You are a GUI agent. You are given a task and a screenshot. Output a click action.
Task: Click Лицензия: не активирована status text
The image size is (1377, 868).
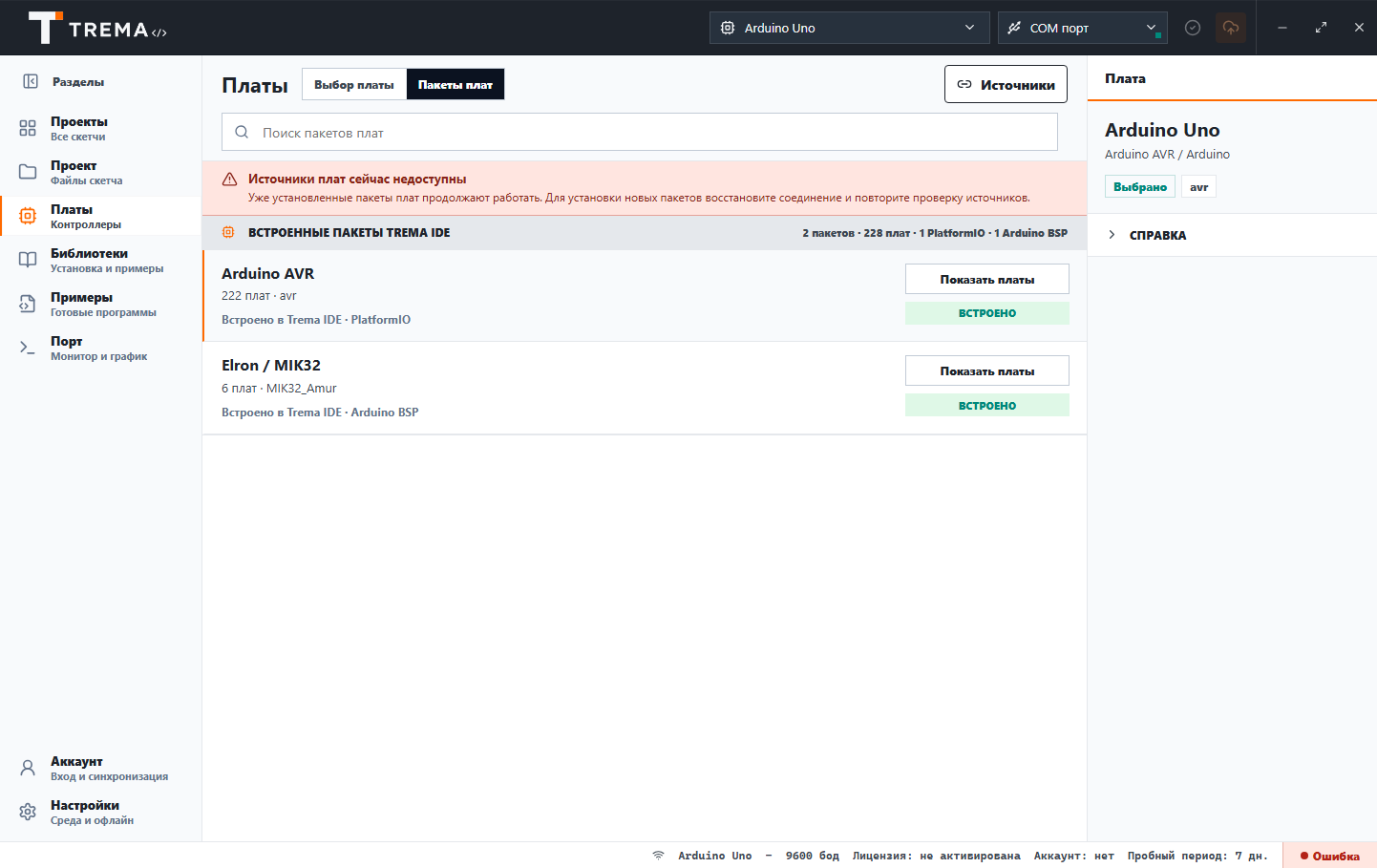pyautogui.click(x=936, y=856)
